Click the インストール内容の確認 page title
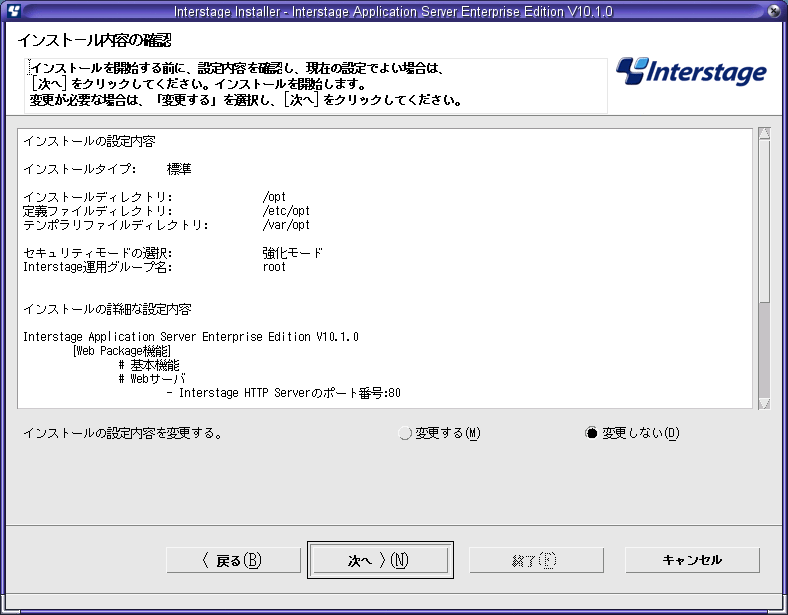This screenshot has width=788, height=615. tap(94, 40)
